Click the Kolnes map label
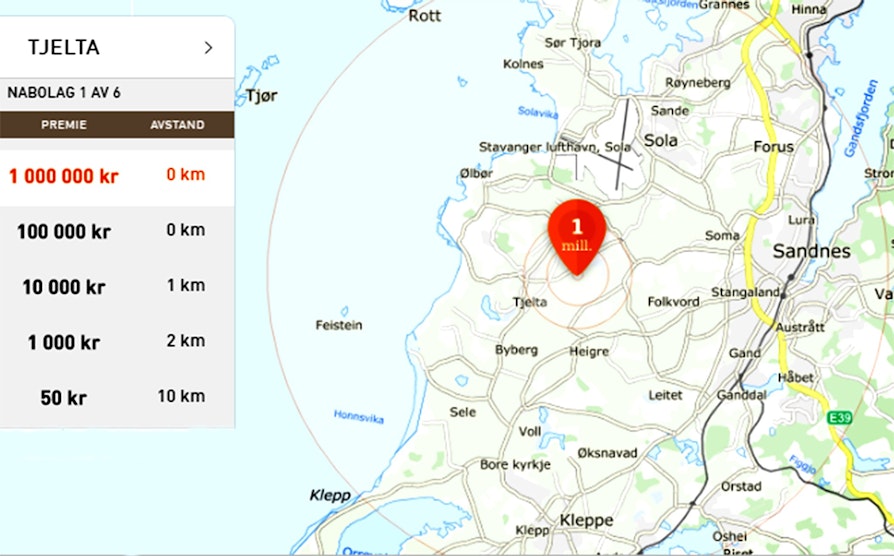Viewport: 894px width, 556px height. tap(523, 64)
